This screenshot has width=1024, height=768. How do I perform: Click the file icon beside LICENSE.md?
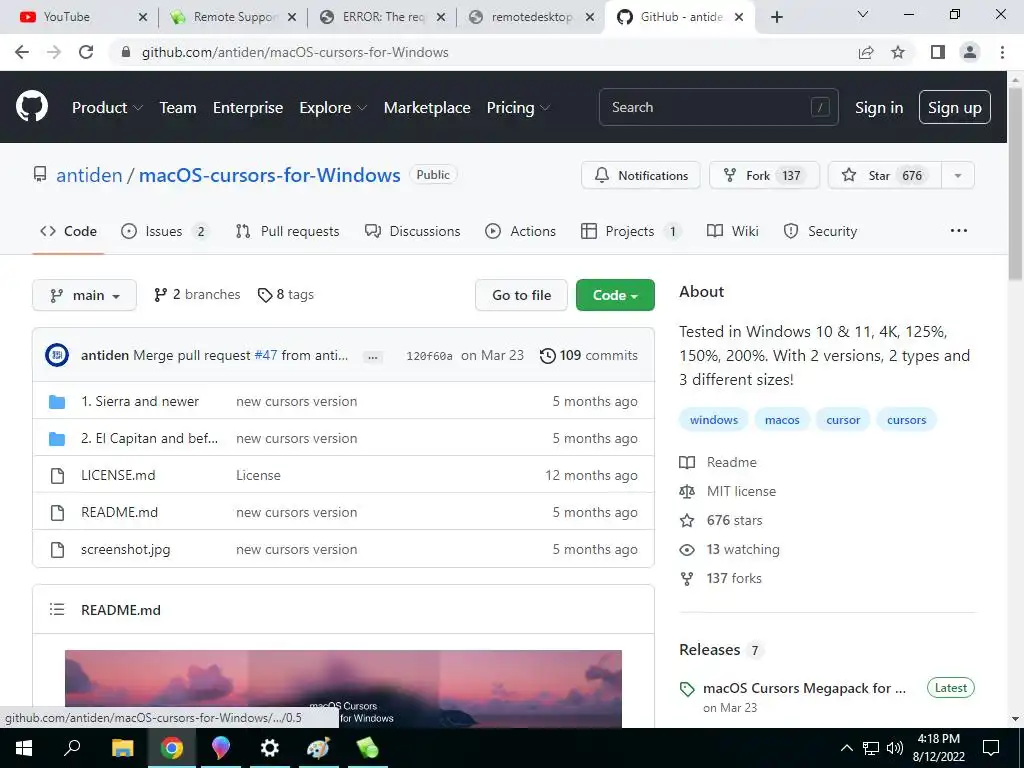point(57,475)
